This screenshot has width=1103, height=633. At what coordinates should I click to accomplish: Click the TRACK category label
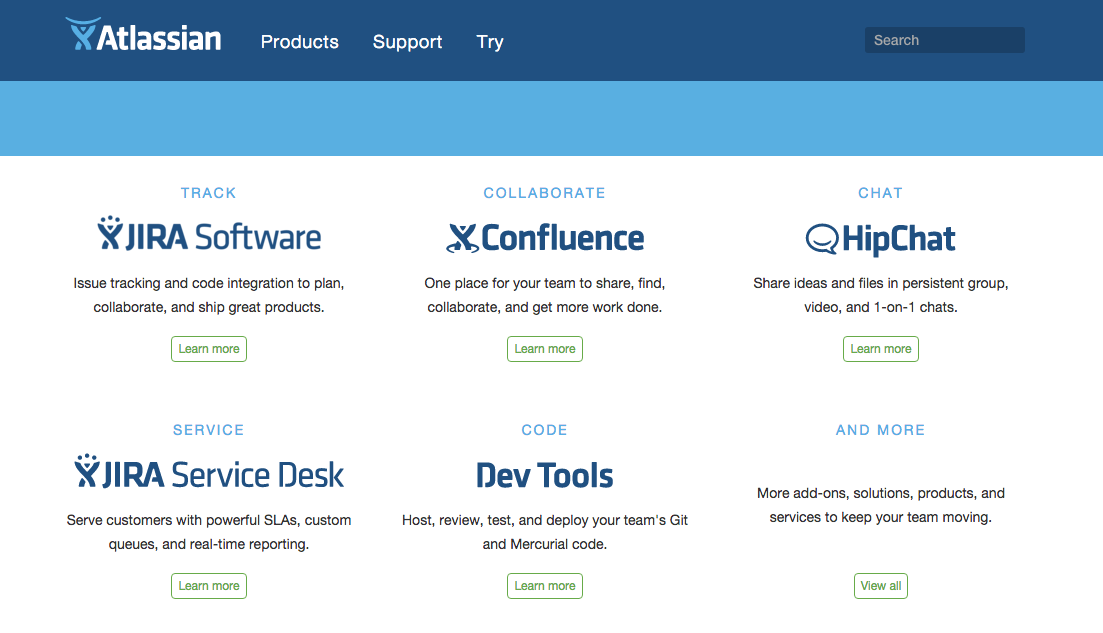click(x=208, y=193)
